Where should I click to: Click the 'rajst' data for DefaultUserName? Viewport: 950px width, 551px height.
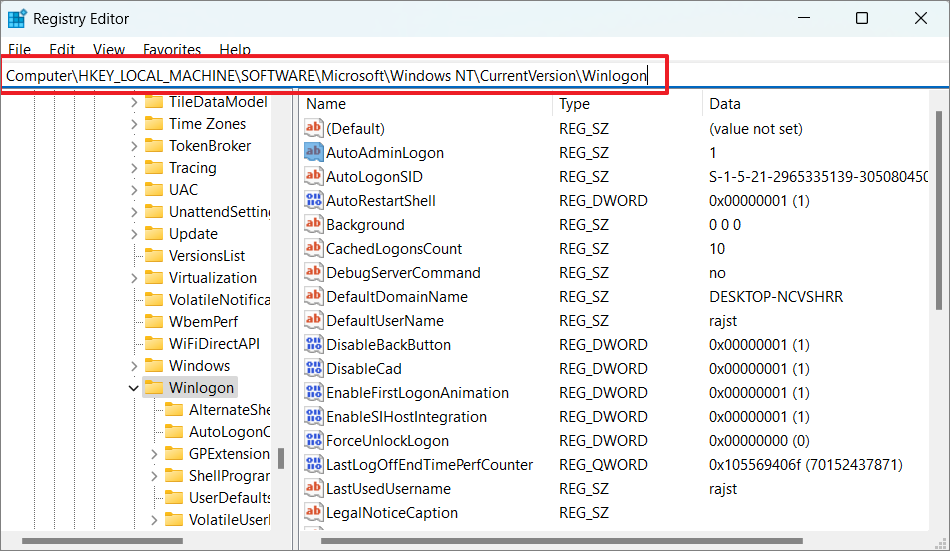(723, 321)
